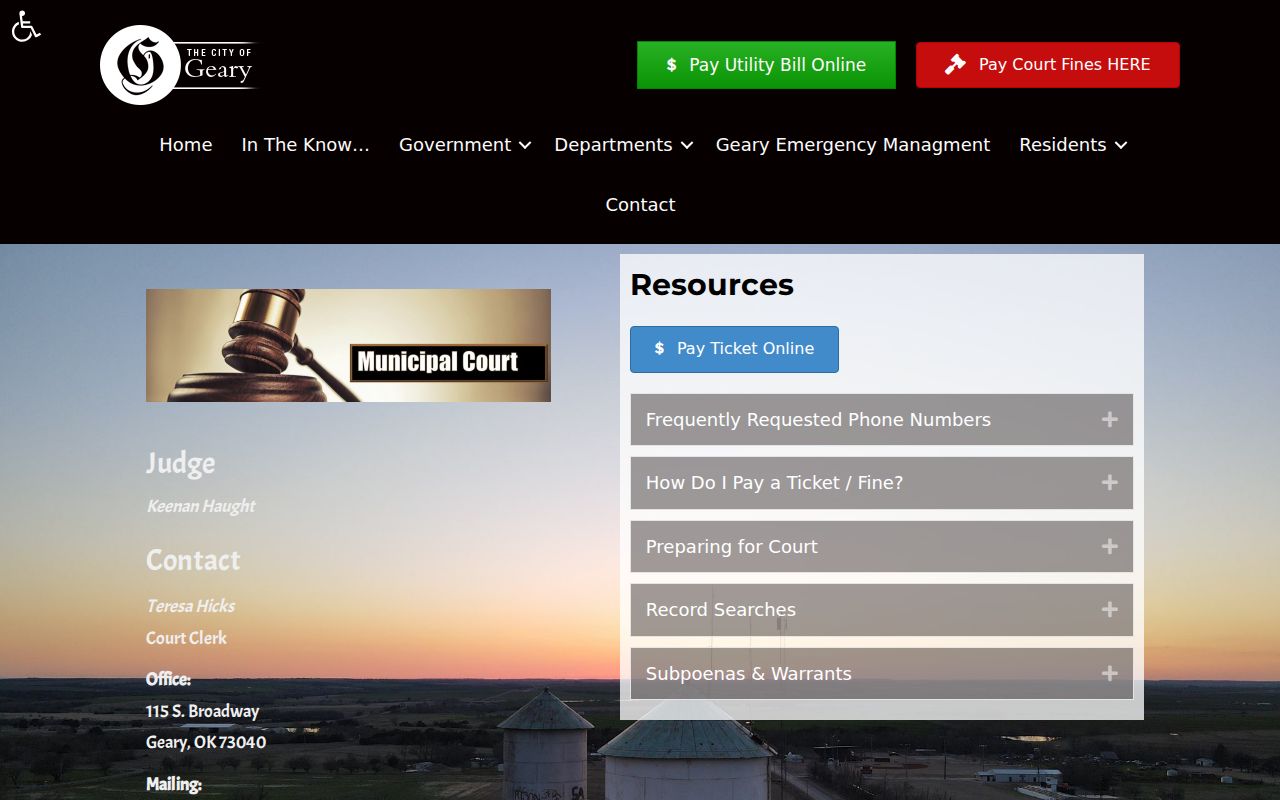
Task: Click the Mailing: label
Action: [x=174, y=785]
